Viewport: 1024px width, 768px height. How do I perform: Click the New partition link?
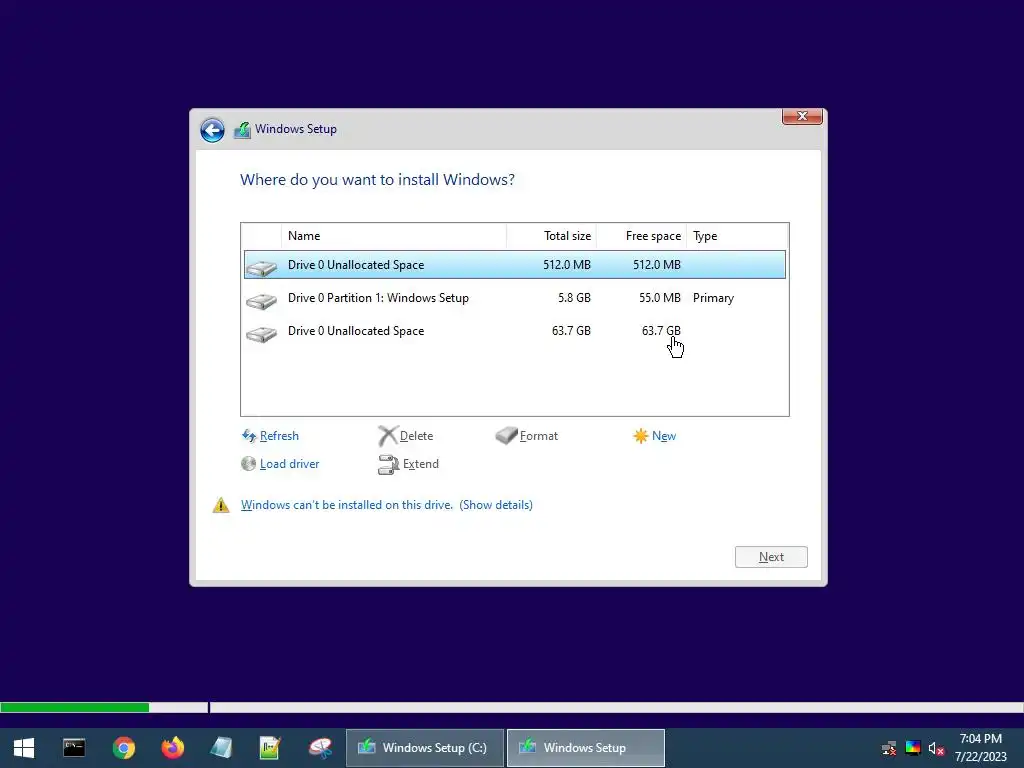coord(664,436)
